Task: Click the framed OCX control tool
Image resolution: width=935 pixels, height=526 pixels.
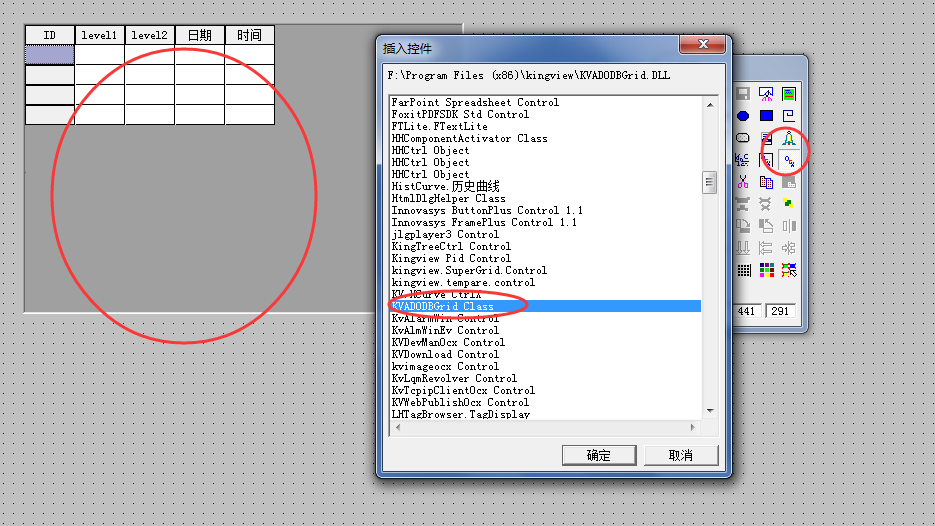Action: (766, 160)
